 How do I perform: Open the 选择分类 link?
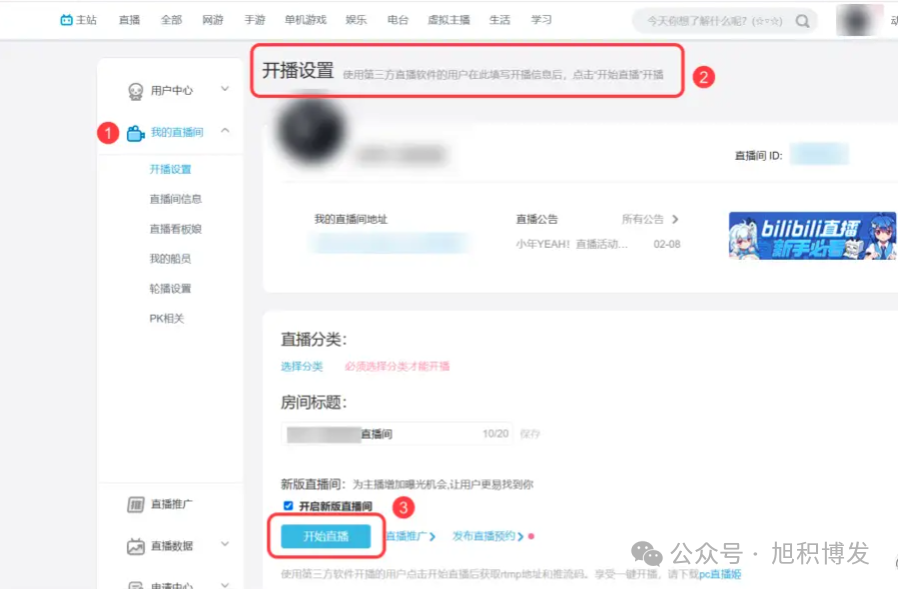(302, 367)
